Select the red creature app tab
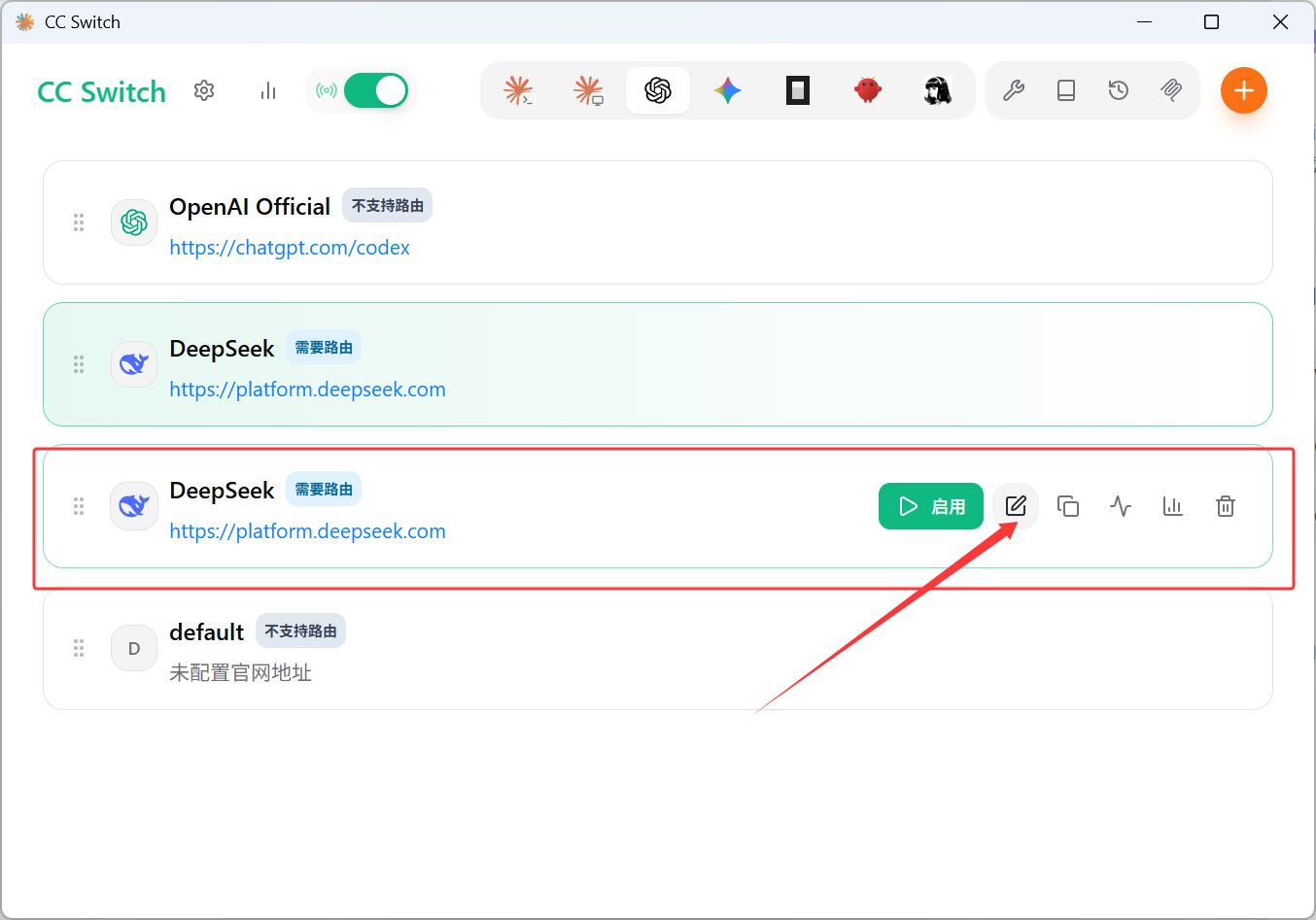This screenshot has height=920, width=1316. coord(868,90)
